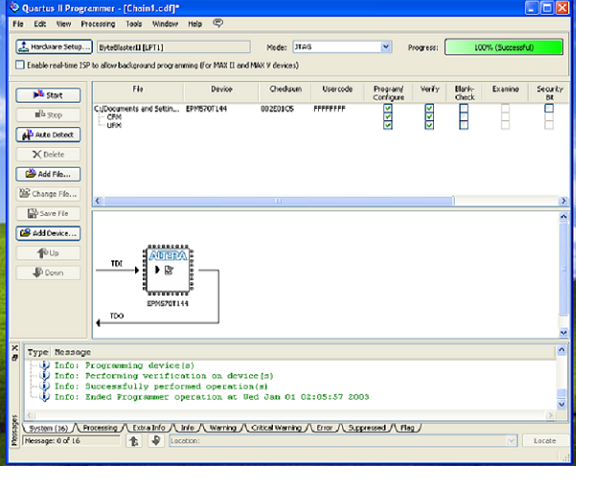The height and width of the screenshot is (480, 613).
Task: Switch to the Error messages tab
Action: click(x=324, y=428)
